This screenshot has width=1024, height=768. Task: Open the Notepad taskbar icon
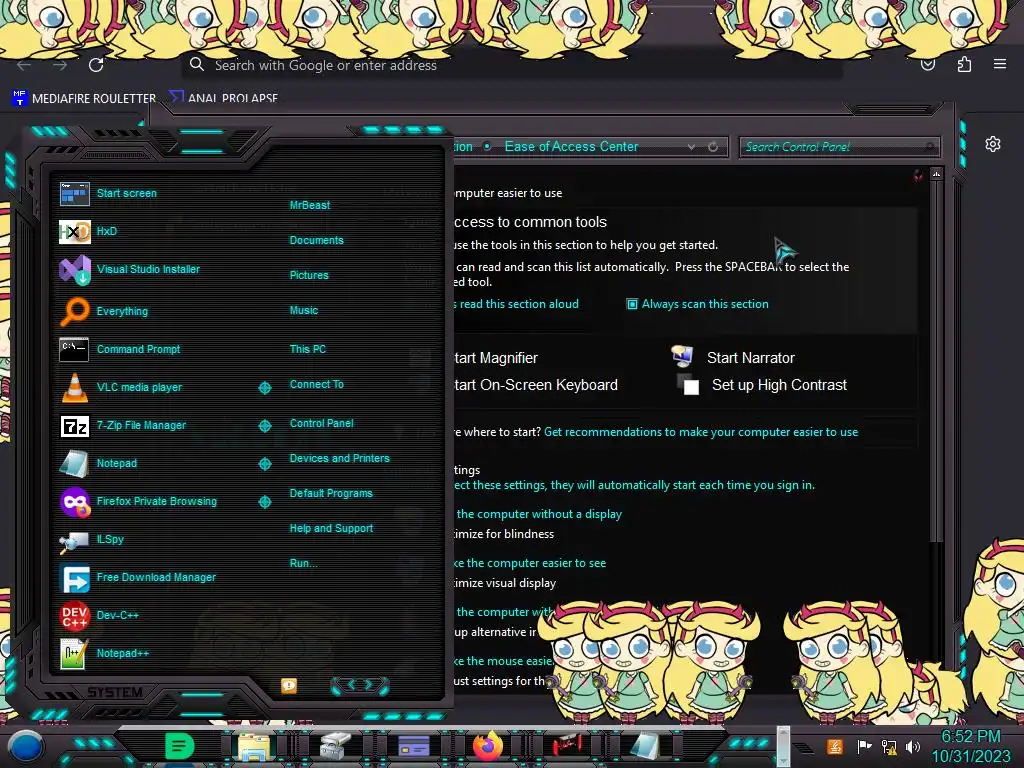(645, 746)
